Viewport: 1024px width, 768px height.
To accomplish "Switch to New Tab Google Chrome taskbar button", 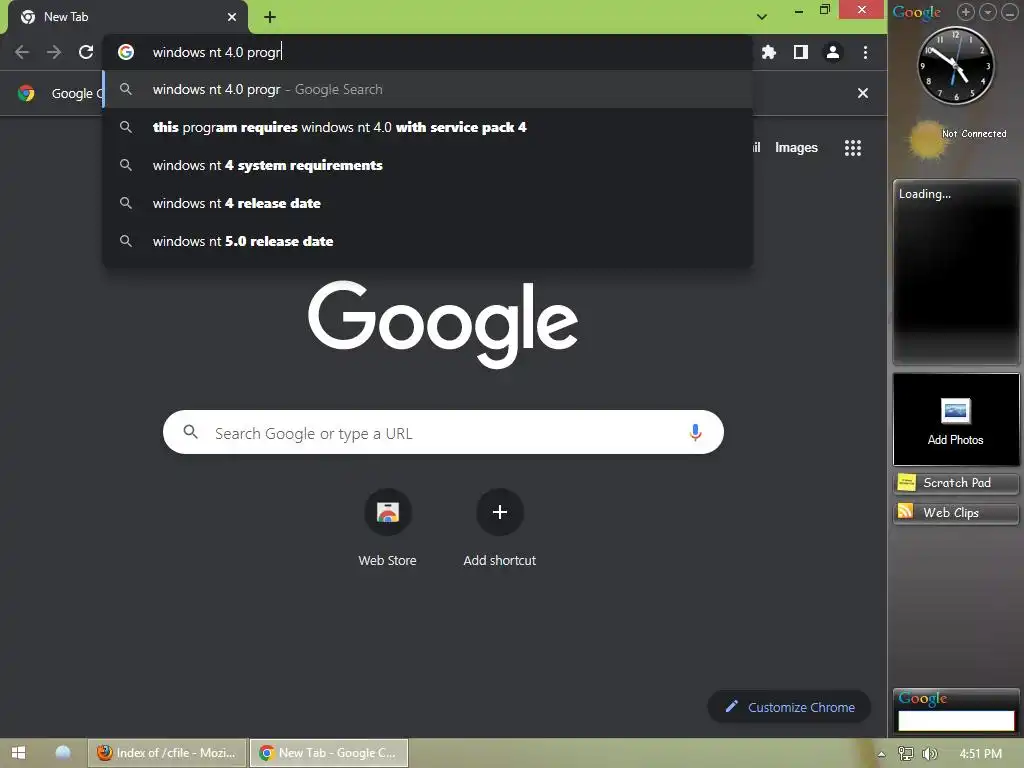I will click(x=329, y=753).
